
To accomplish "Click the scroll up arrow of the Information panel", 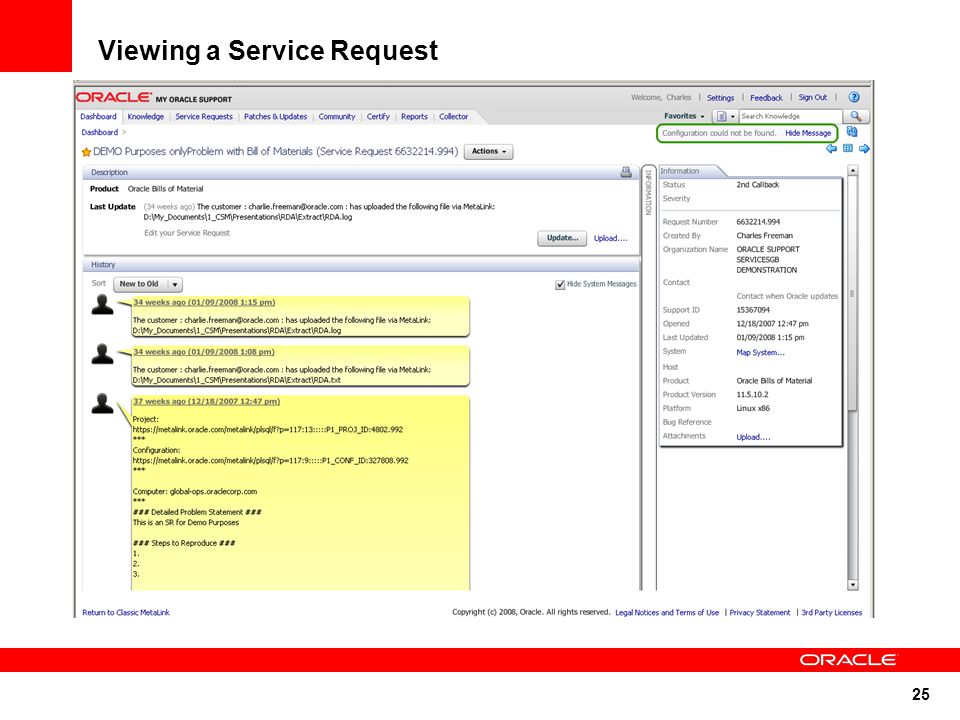I will pos(853,171).
